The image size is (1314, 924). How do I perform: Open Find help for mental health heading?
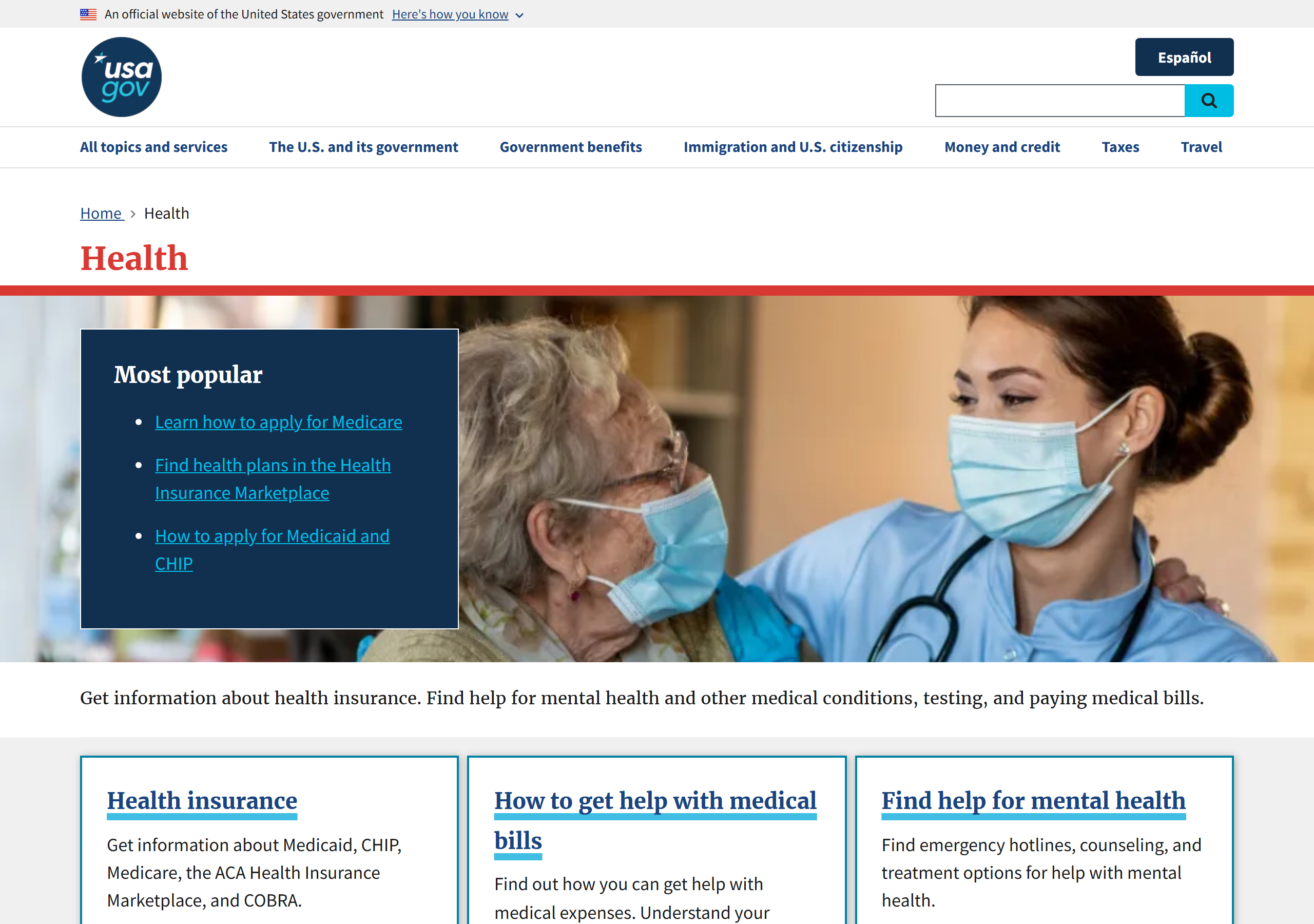(1033, 801)
